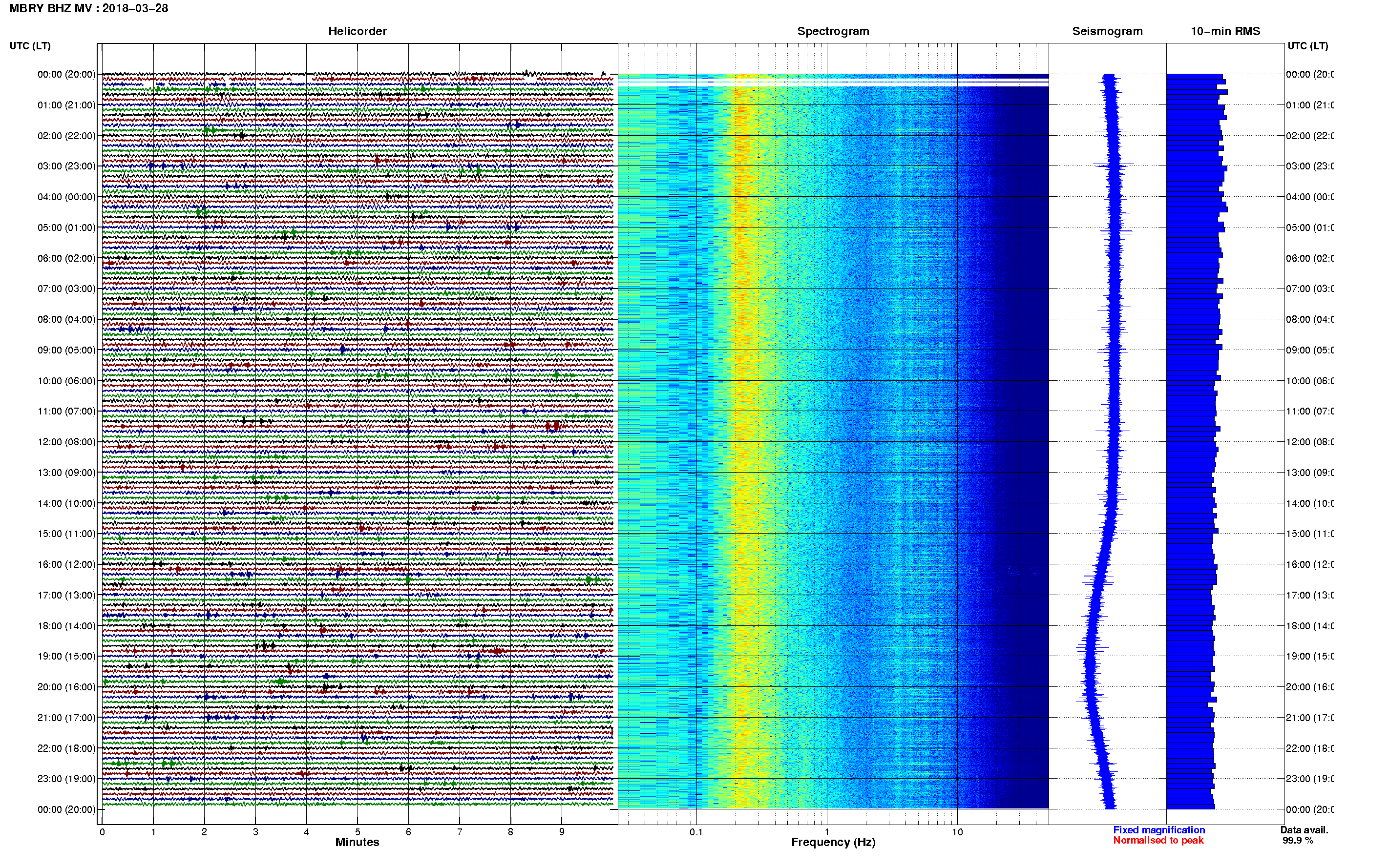Click left-axis time '12:00 (08:00)'
The width and height of the screenshot is (1389, 868).
coord(66,441)
